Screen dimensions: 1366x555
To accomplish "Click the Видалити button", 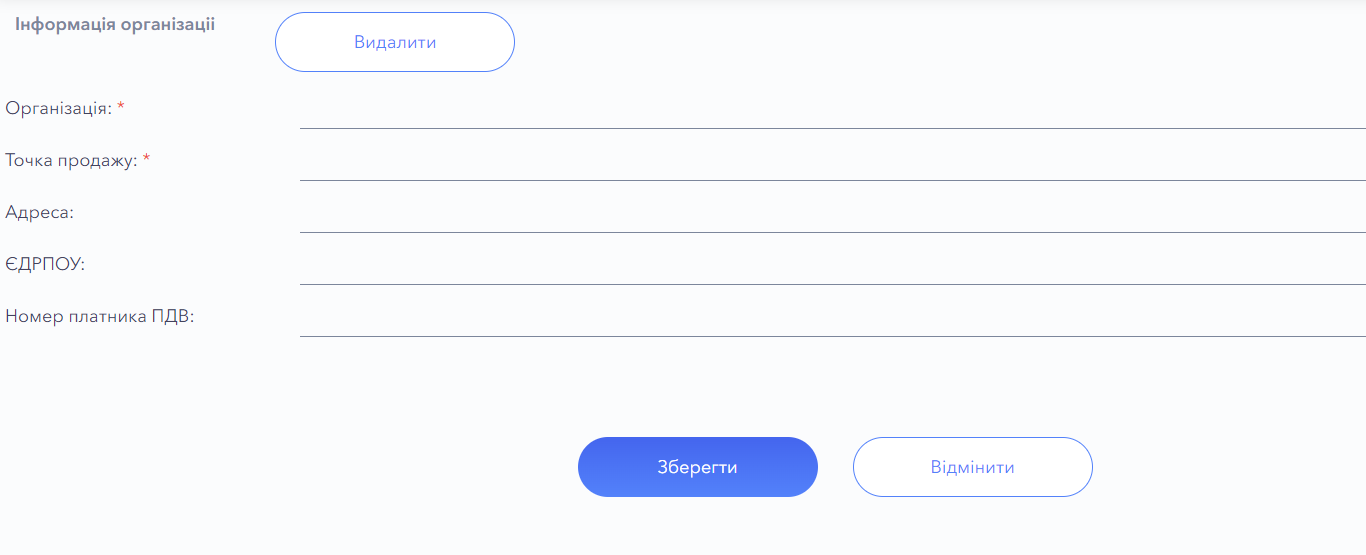I will coord(394,42).
